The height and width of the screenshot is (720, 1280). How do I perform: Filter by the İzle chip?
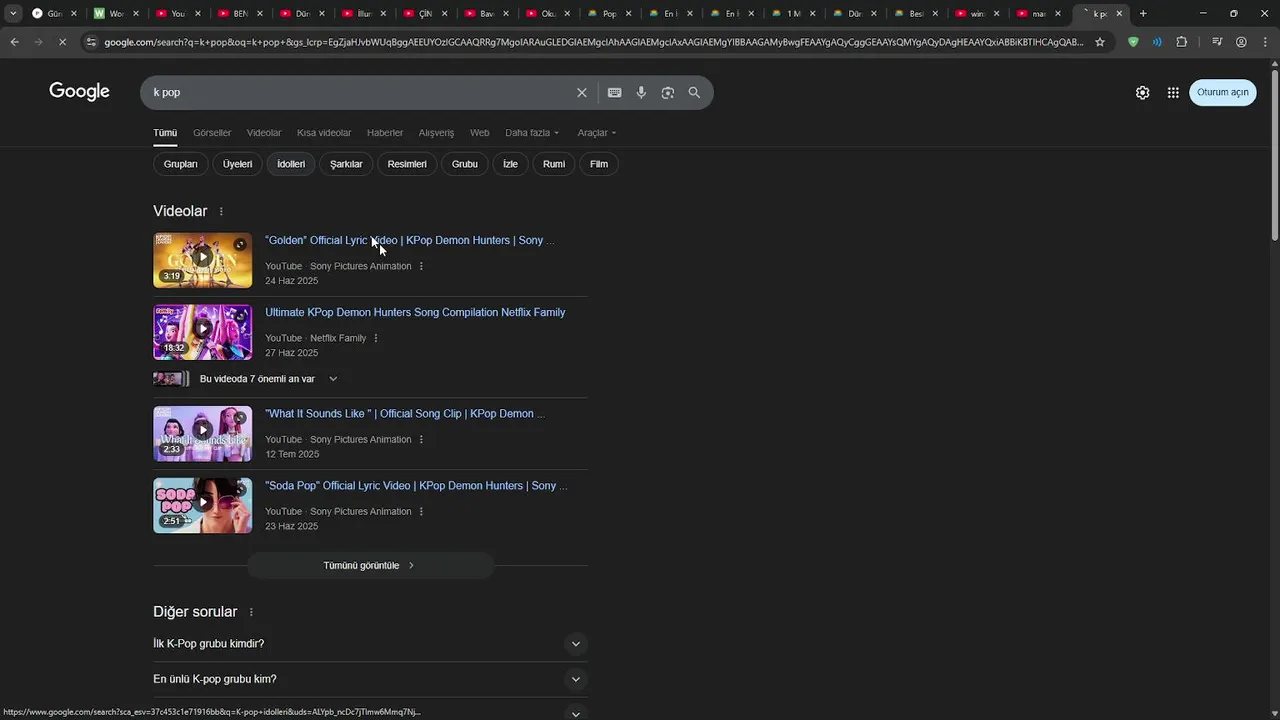tap(510, 164)
